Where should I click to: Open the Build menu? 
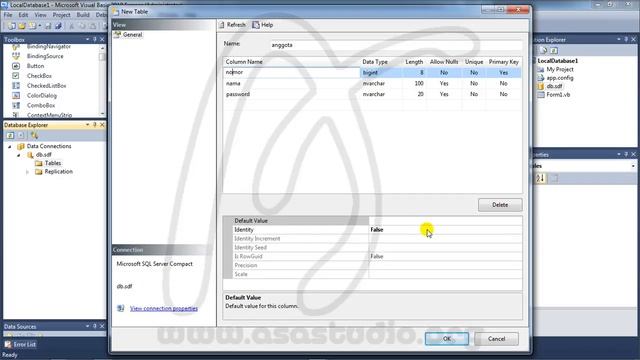click(83, 15)
